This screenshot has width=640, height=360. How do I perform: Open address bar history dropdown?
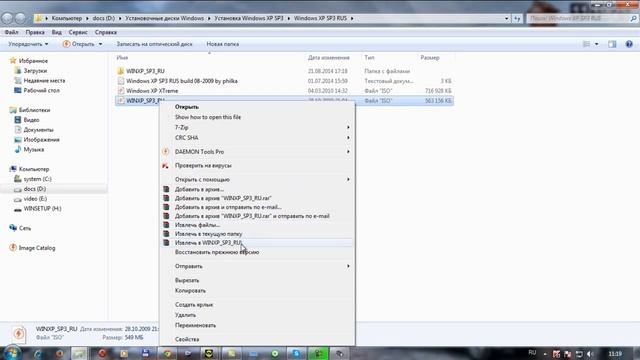[x=507, y=18]
